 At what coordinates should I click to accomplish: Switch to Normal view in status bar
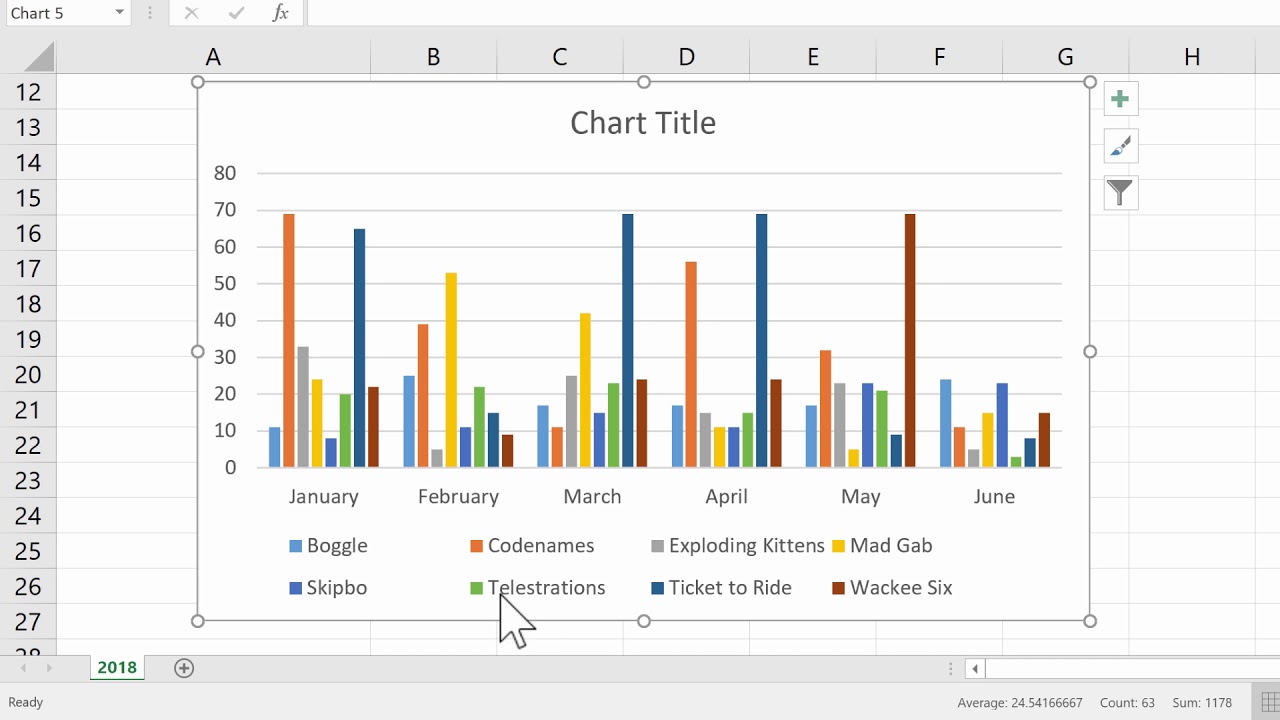click(1271, 702)
